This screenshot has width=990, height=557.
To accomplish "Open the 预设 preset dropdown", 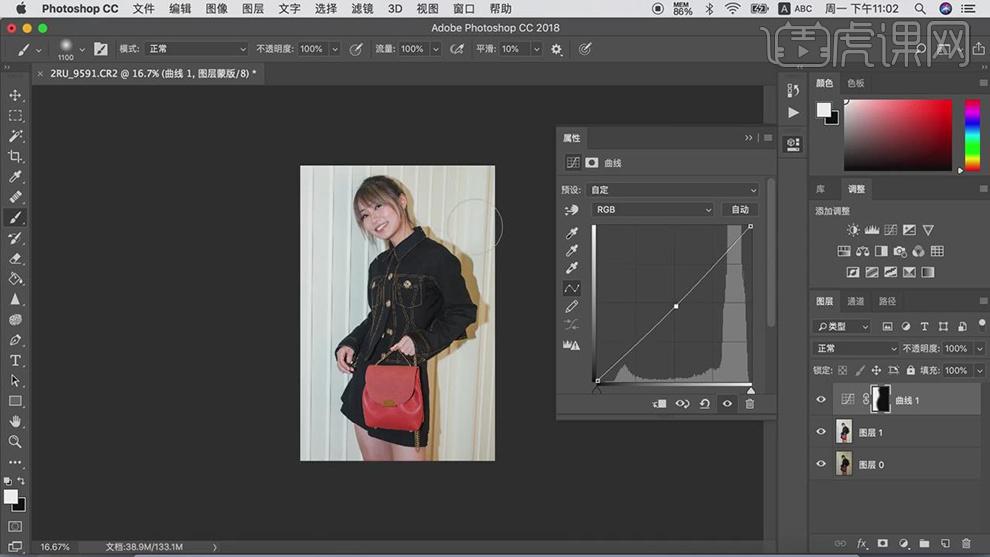I will tap(673, 190).
